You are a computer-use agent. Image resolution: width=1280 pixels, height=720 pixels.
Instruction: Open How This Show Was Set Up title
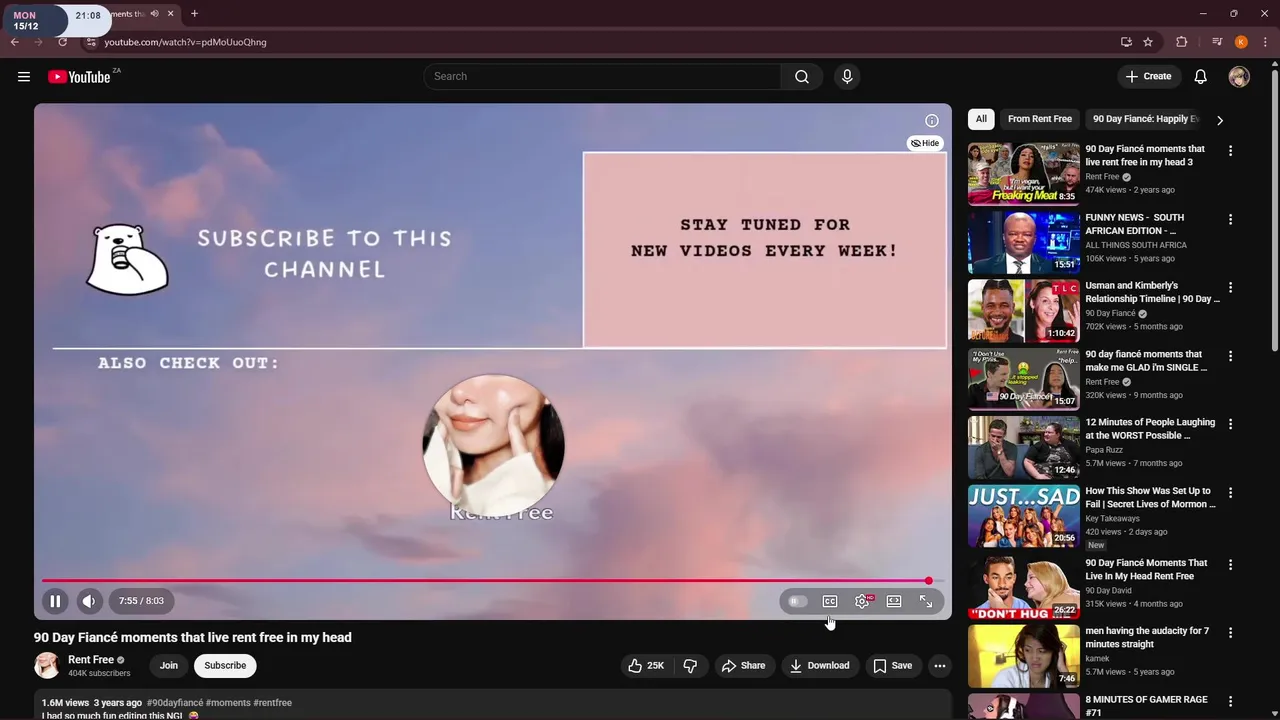tap(1150, 498)
